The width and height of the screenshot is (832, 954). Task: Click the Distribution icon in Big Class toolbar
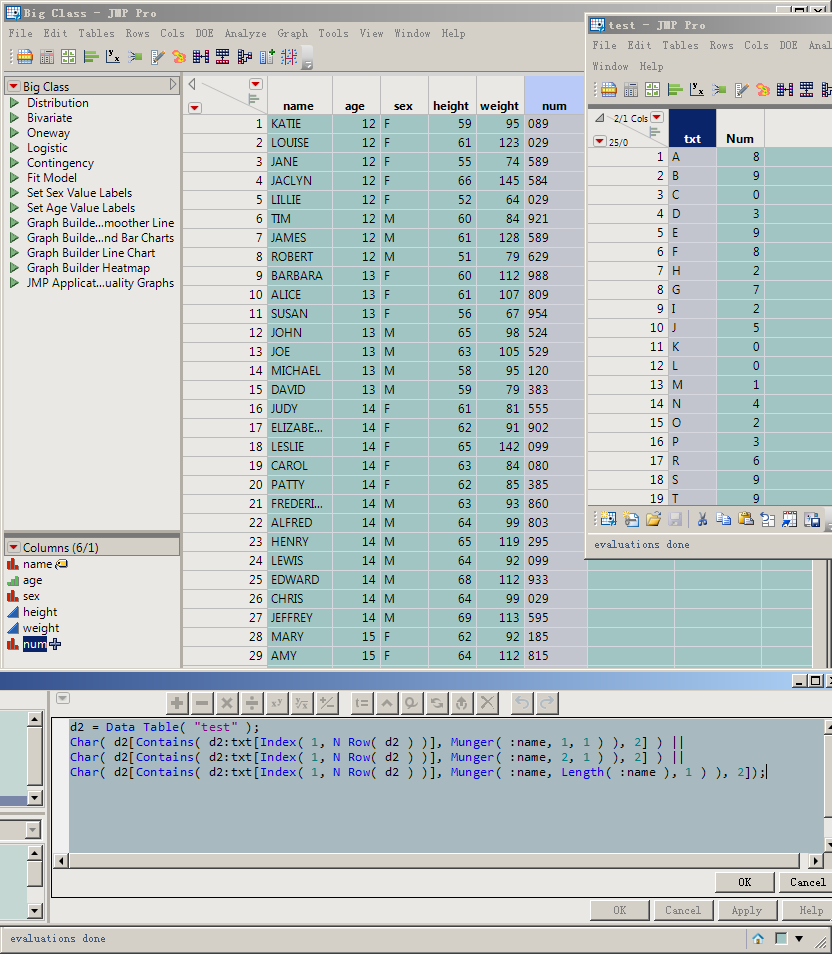(x=91, y=57)
